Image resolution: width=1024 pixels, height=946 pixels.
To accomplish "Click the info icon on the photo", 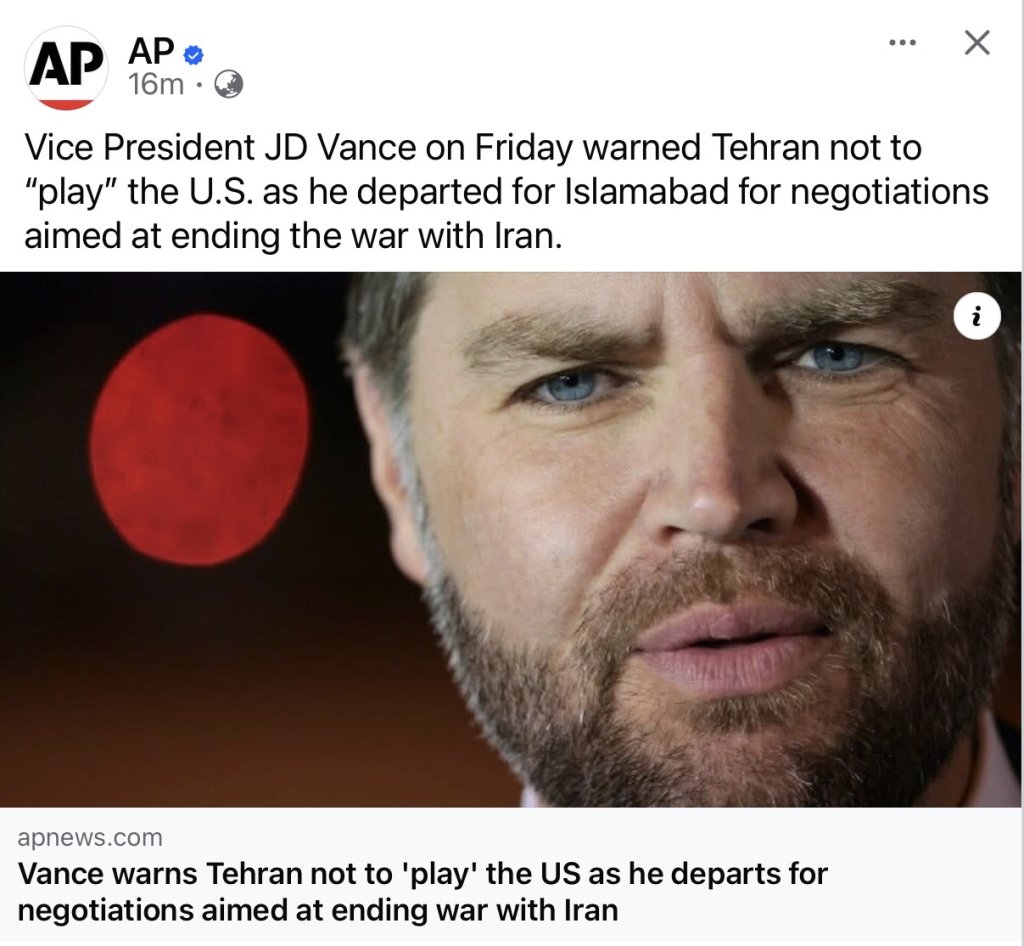I will click(x=976, y=317).
